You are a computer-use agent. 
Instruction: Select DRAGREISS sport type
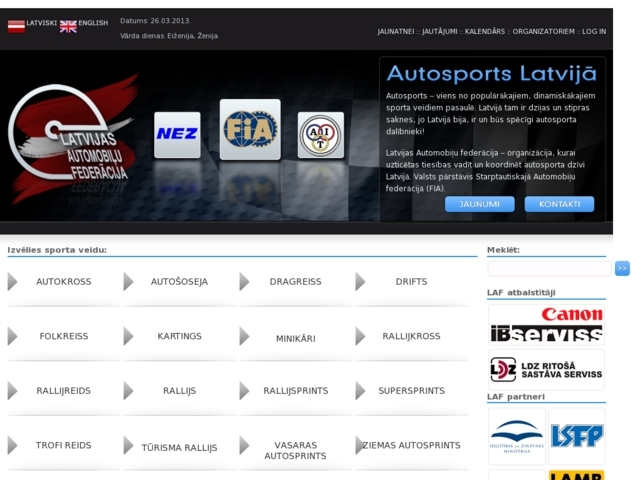pyautogui.click(x=296, y=282)
